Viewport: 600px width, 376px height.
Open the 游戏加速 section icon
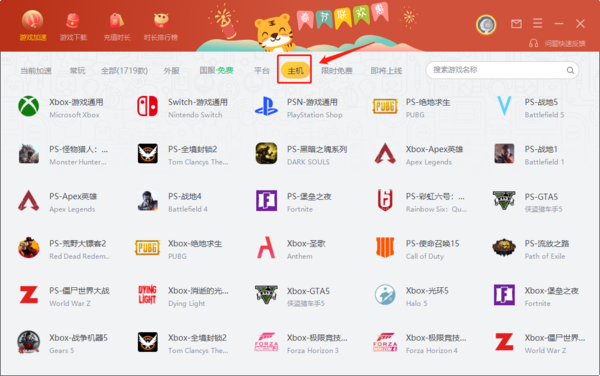(33, 20)
